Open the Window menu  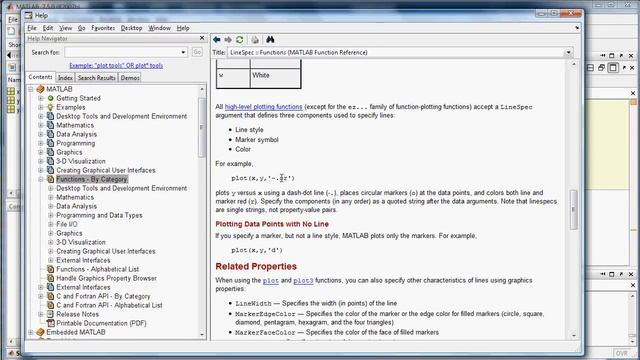[x=159, y=28]
